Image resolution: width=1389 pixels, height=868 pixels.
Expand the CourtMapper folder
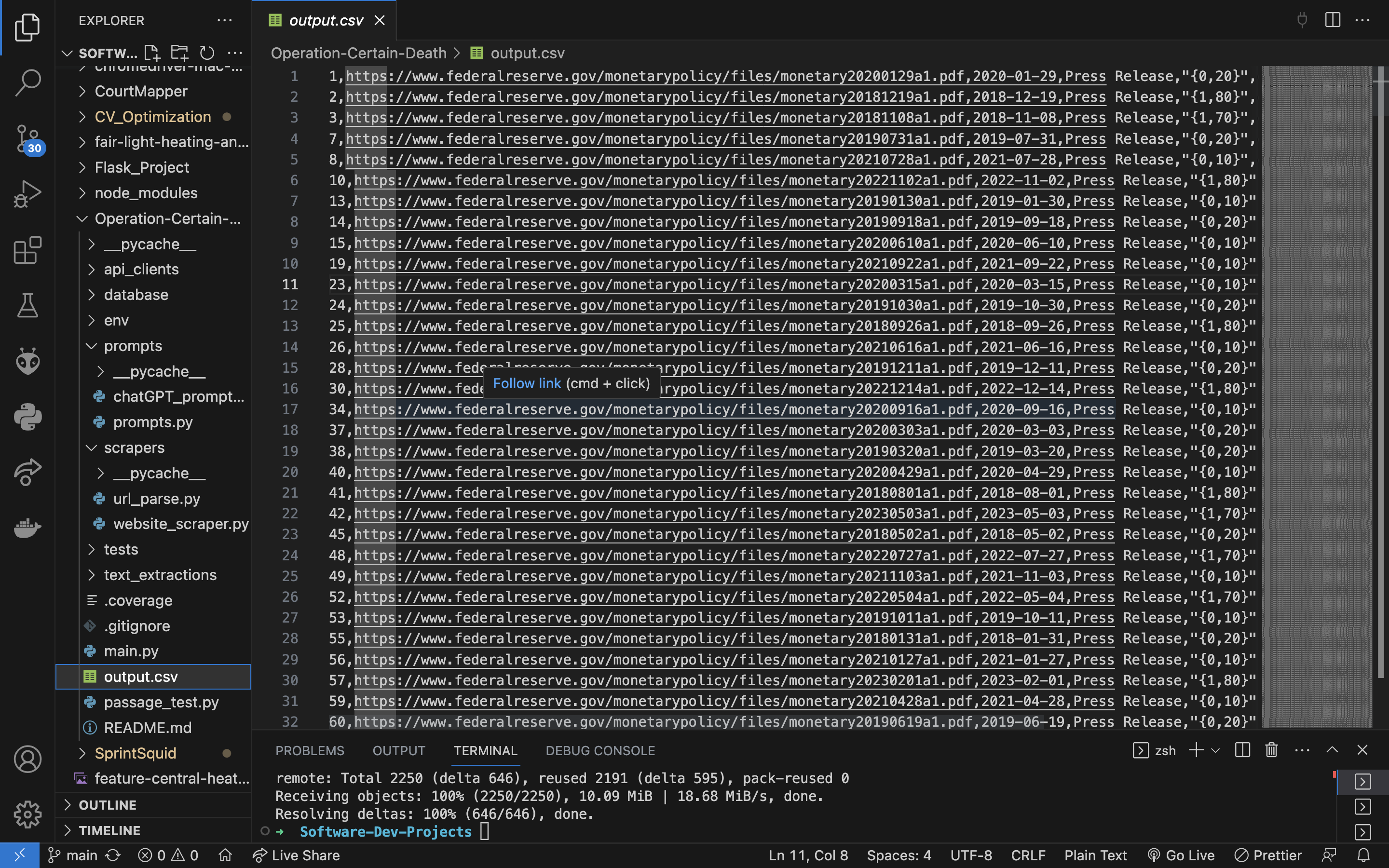coord(141,91)
